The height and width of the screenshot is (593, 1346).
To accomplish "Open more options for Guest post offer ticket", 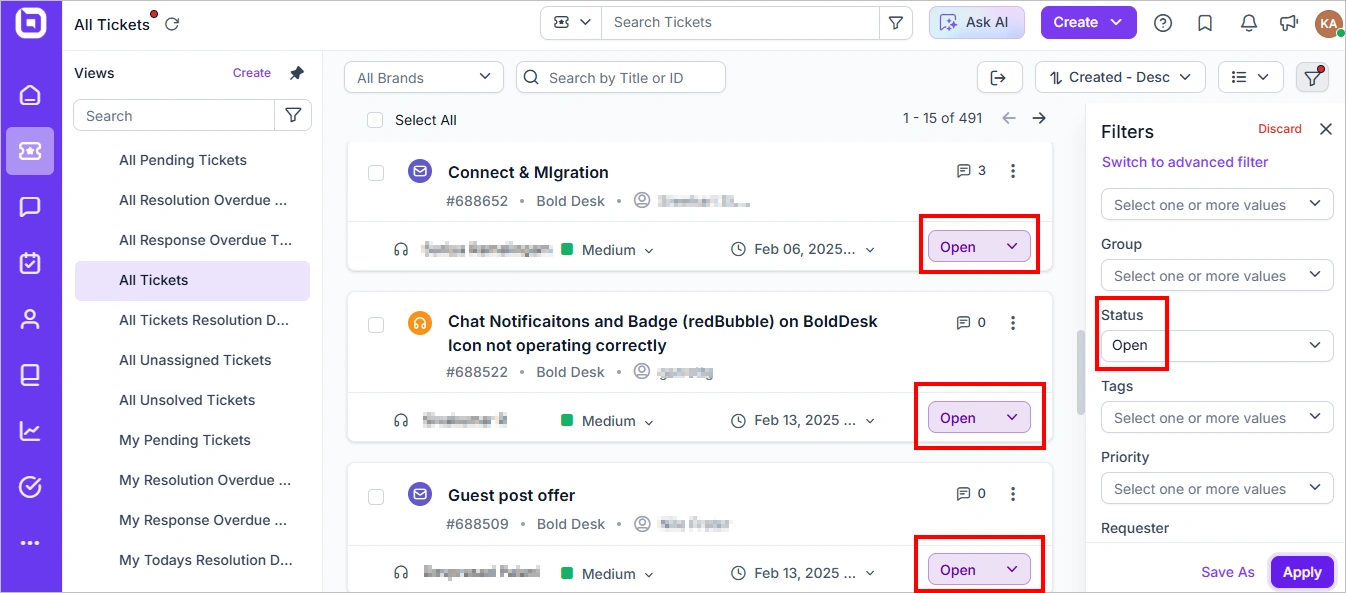I will (x=1013, y=494).
